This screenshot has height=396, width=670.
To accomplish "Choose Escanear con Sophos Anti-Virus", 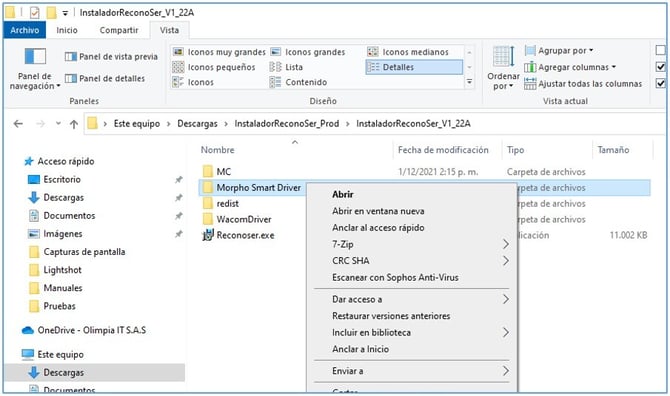I will pyautogui.click(x=412, y=277).
